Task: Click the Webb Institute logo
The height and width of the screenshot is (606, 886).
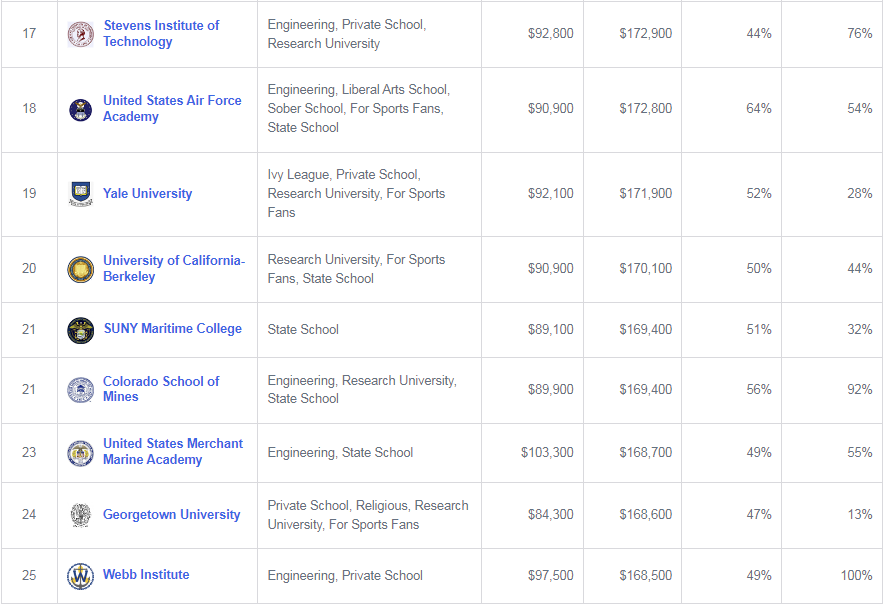Action: [x=80, y=576]
